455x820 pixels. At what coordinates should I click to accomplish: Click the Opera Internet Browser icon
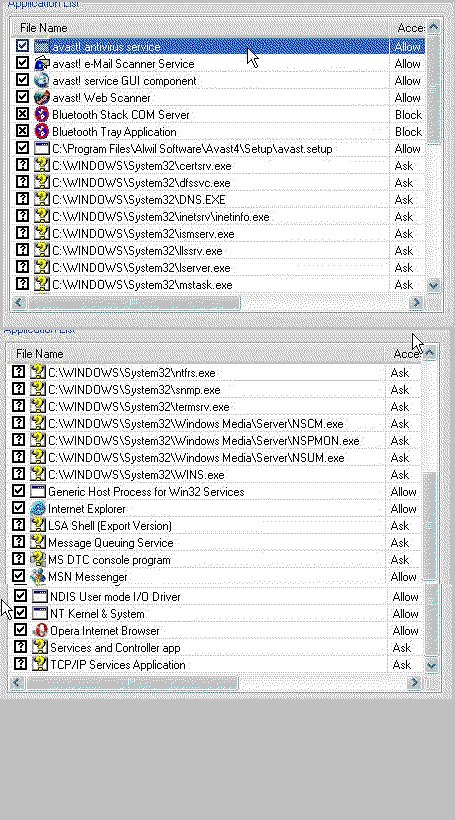point(40,631)
